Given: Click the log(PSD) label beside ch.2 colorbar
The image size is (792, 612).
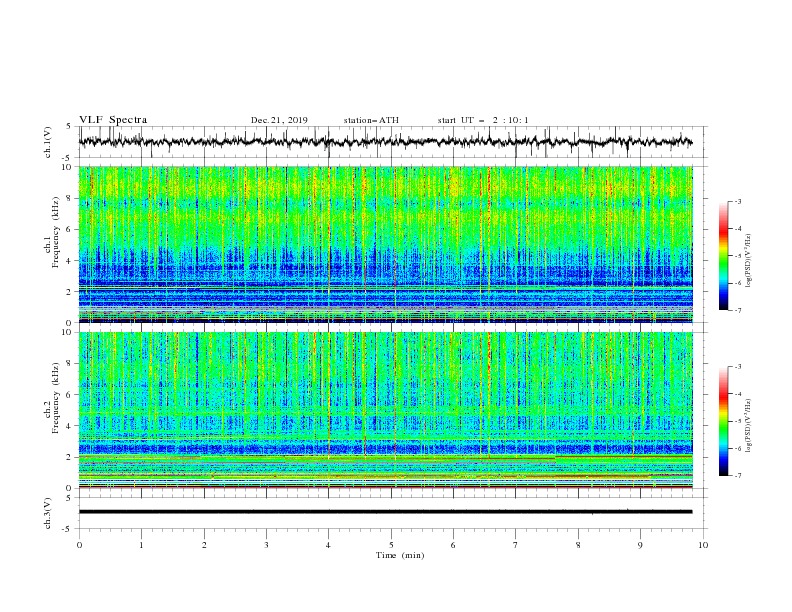Looking at the screenshot, I should coord(749,426).
